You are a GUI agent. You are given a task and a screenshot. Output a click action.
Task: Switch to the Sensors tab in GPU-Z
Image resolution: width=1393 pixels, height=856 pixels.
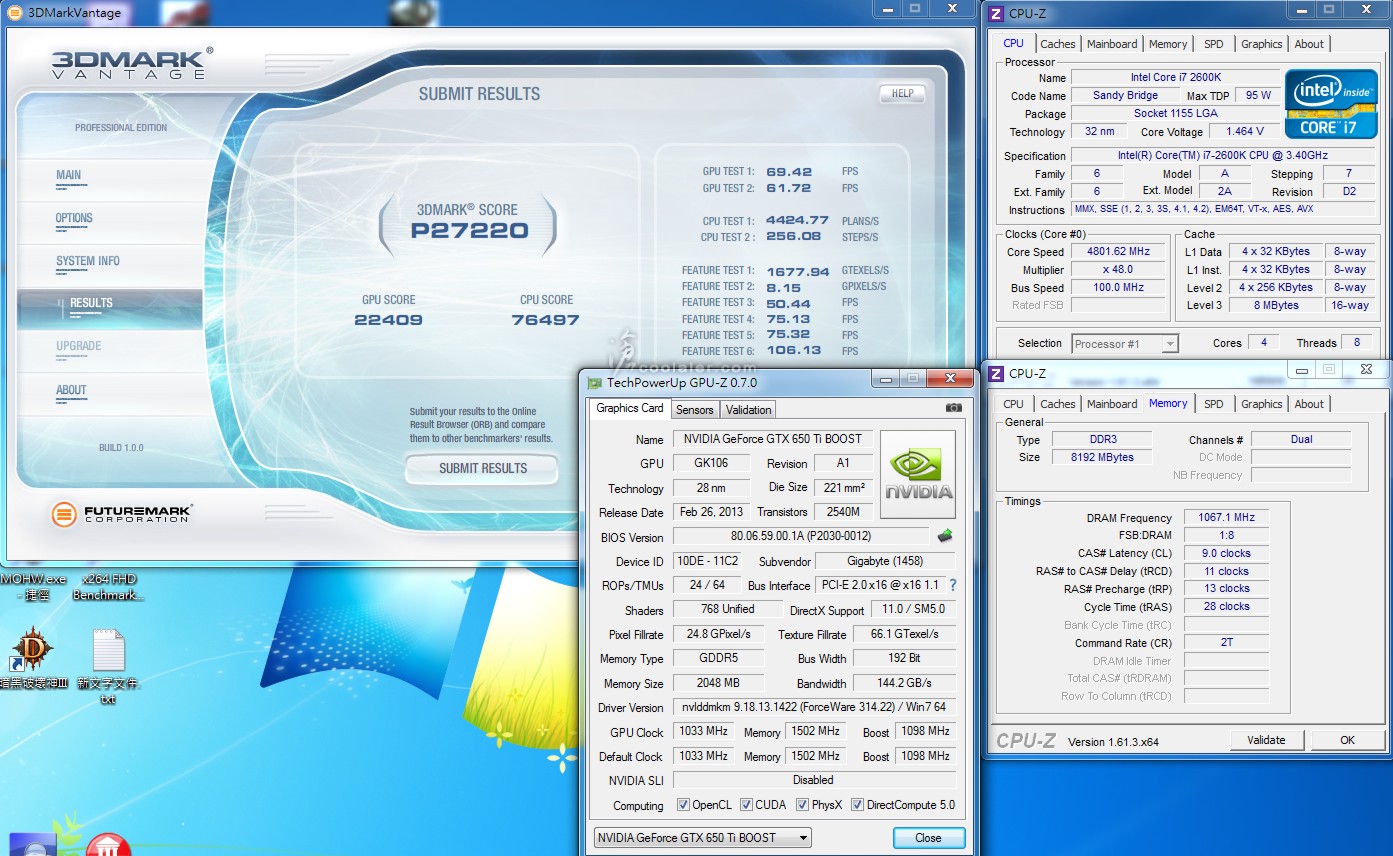694,410
